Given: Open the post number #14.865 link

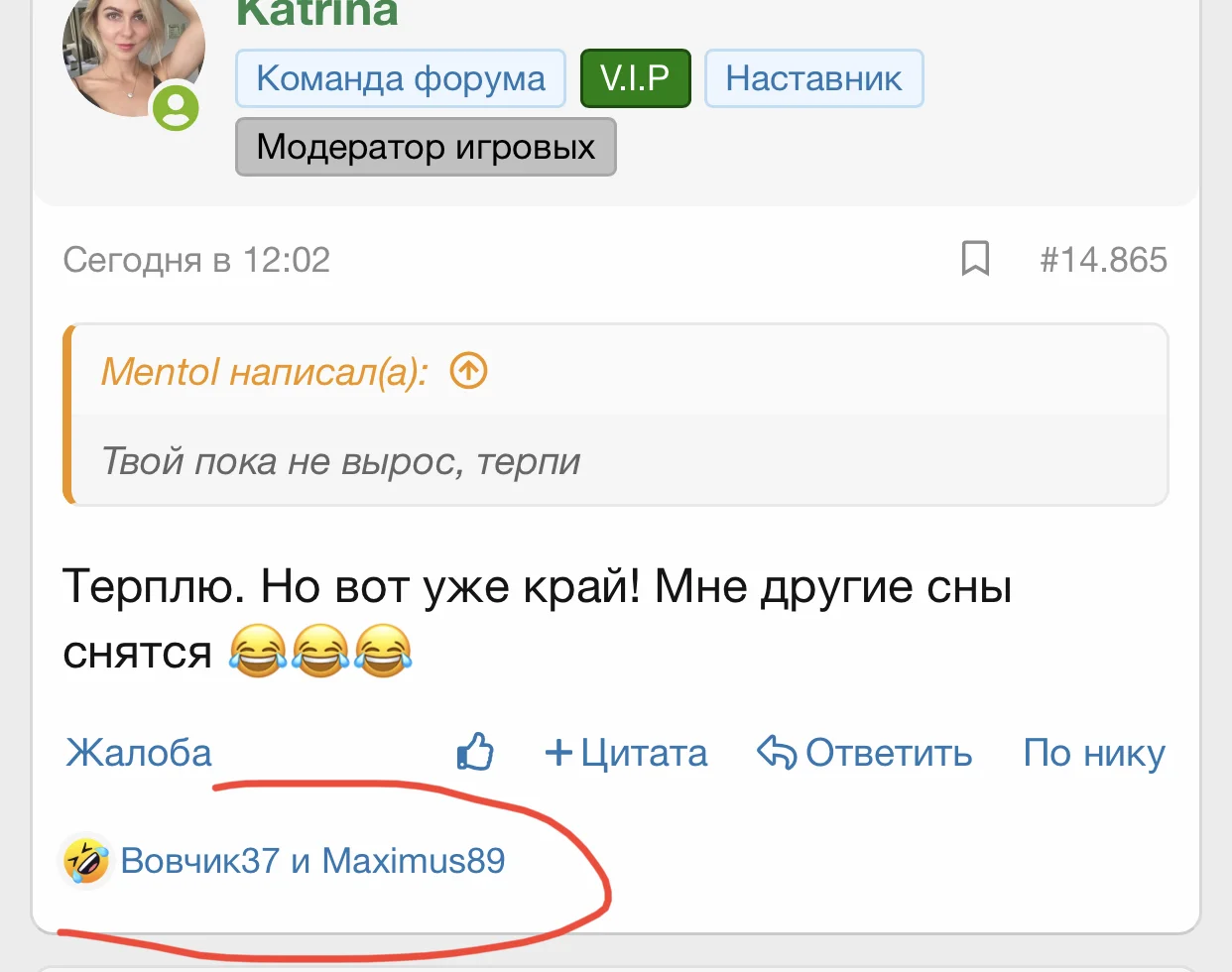Looking at the screenshot, I should click(x=1103, y=260).
